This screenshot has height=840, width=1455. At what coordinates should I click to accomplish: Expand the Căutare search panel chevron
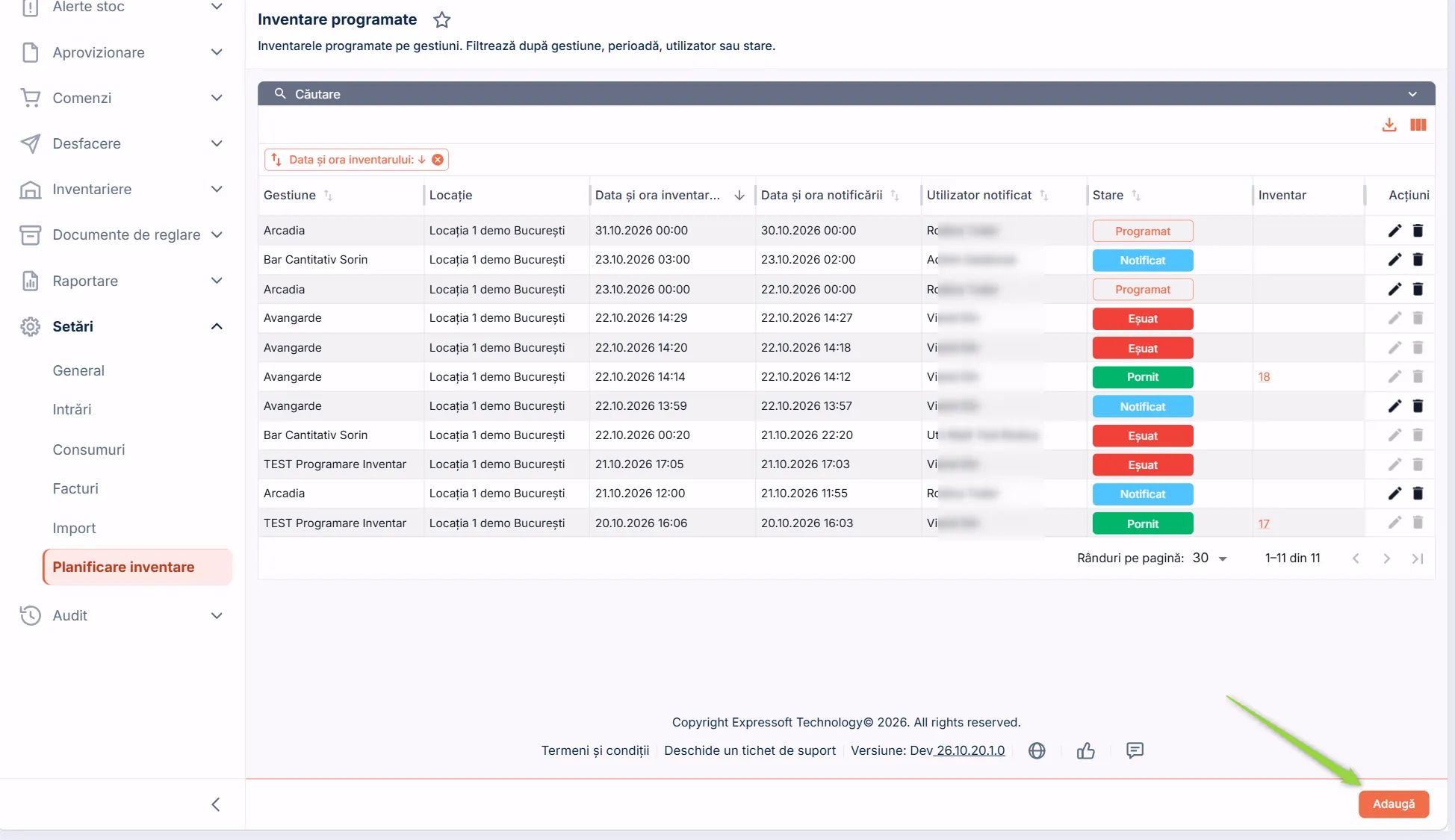click(x=1412, y=94)
